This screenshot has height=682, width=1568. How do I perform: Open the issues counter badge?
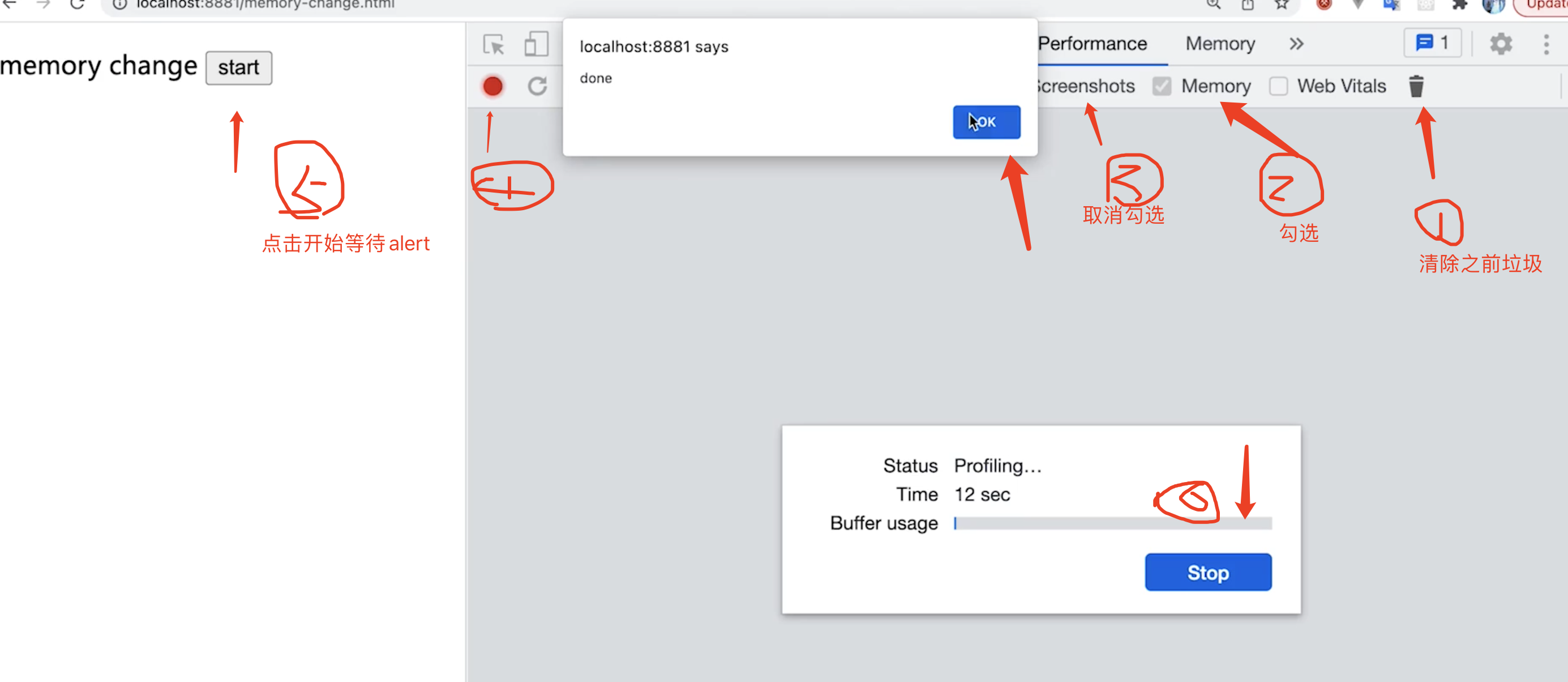1432,43
